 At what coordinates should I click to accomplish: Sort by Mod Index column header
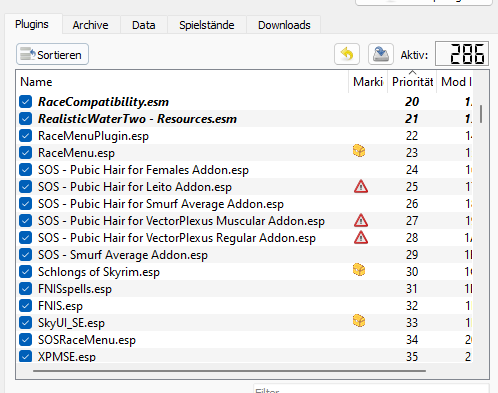click(455, 82)
